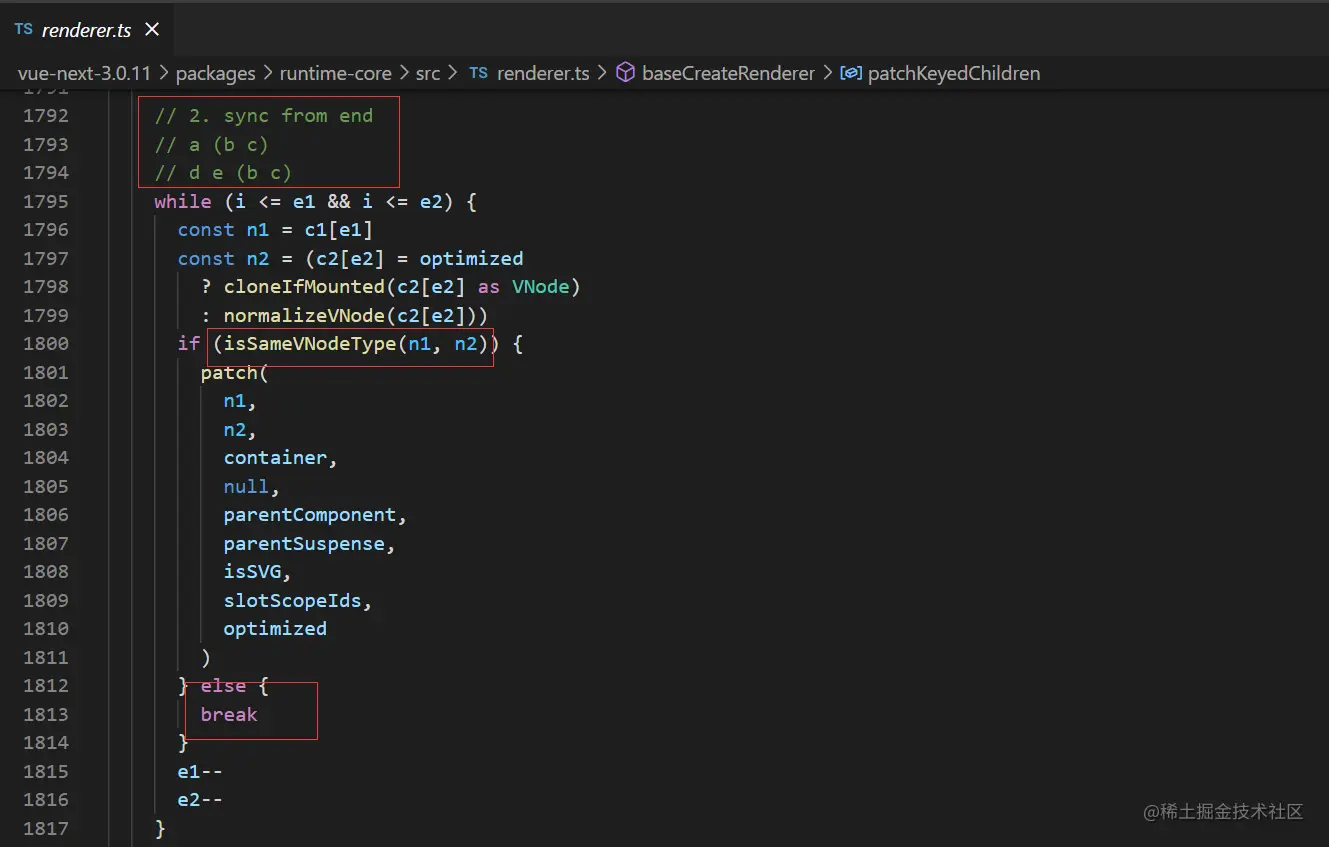Expand chevron after src breadcrumb
The height and width of the screenshot is (847, 1329).
[x=454, y=73]
